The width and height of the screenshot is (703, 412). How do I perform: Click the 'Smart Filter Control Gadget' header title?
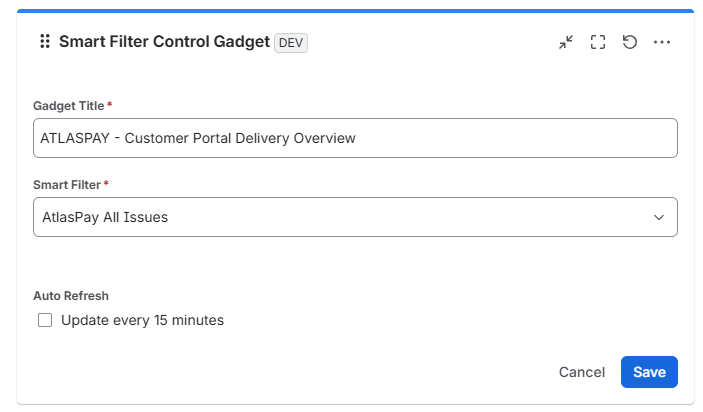coord(165,41)
